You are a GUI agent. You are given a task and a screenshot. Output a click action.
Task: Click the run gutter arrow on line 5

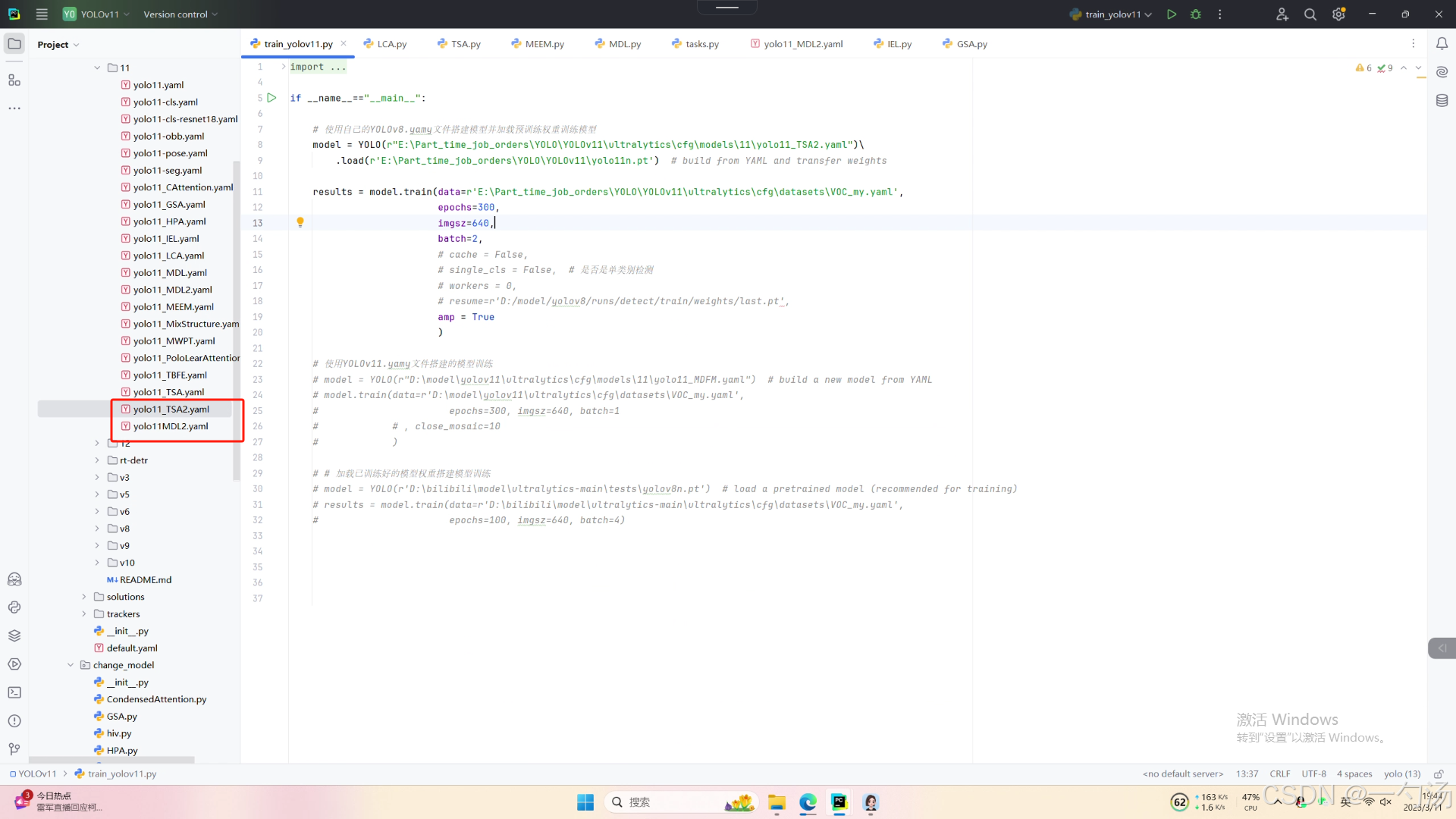(271, 98)
